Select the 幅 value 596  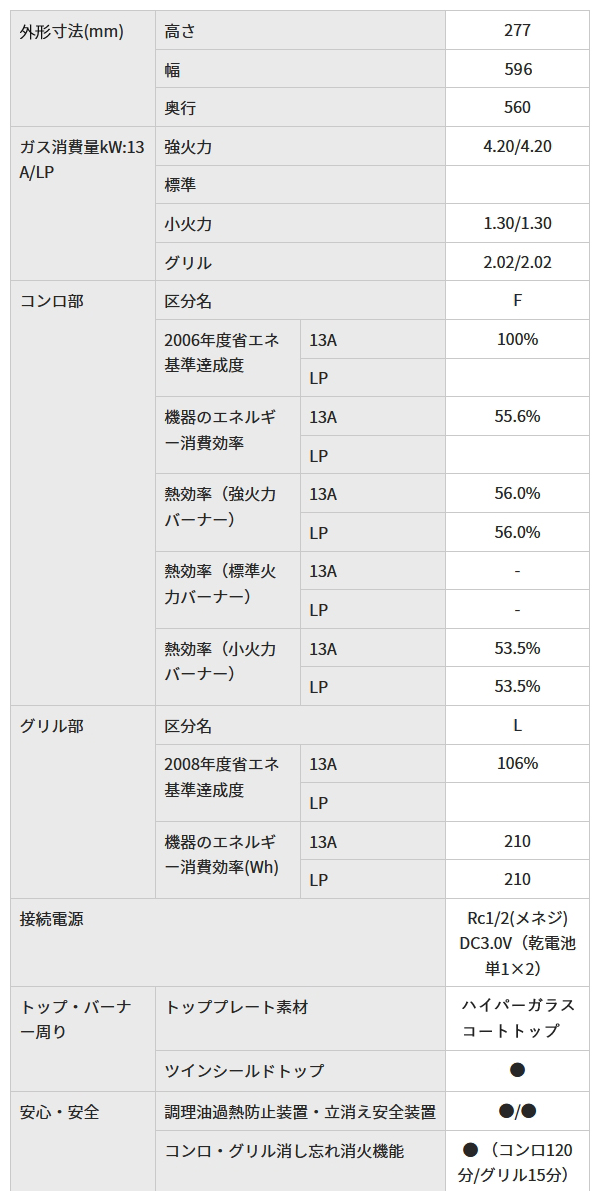(x=518, y=69)
